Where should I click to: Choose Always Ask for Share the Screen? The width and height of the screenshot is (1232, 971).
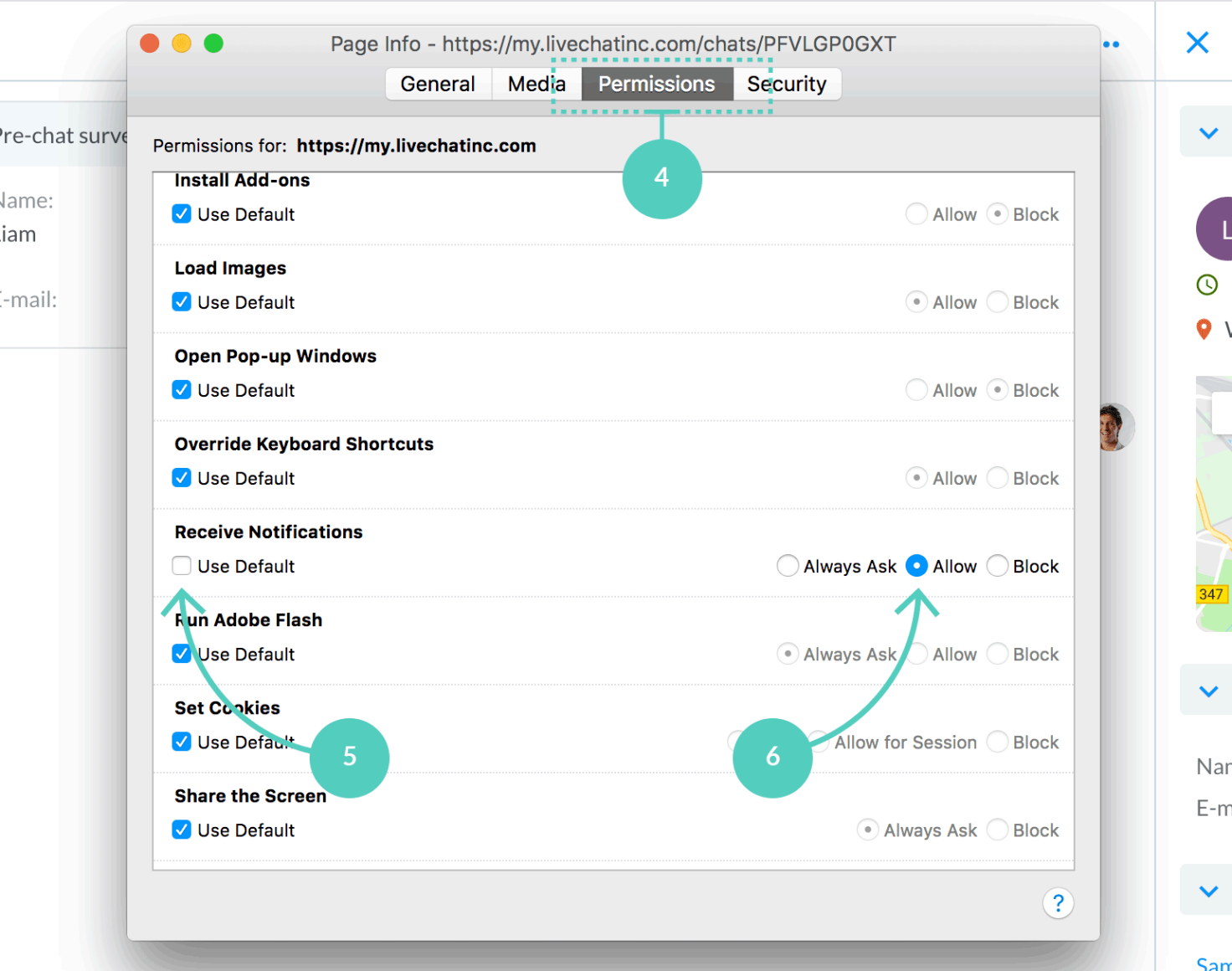click(x=868, y=830)
